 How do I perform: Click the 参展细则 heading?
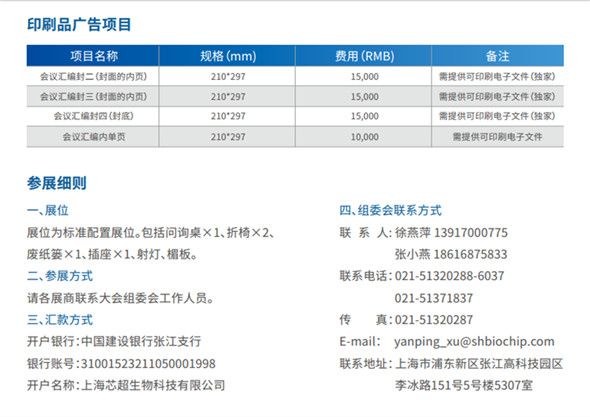click(x=57, y=183)
